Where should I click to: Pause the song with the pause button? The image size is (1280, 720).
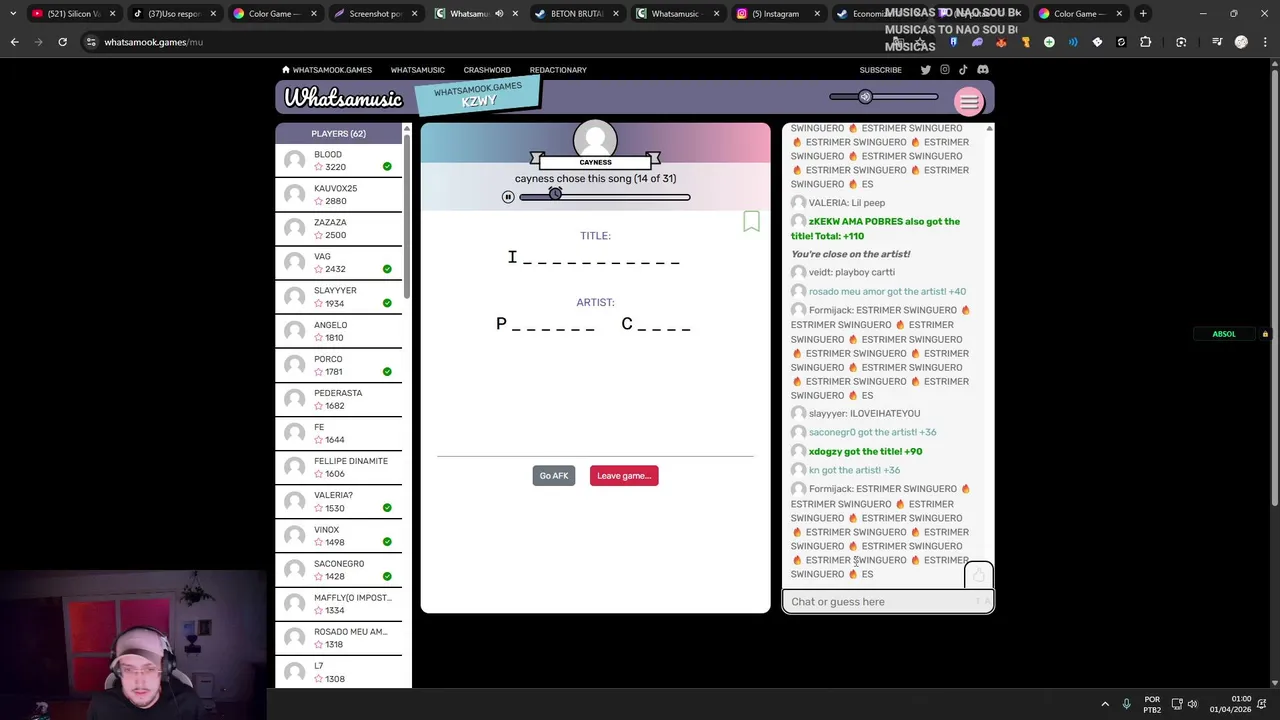(x=508, y=197)
